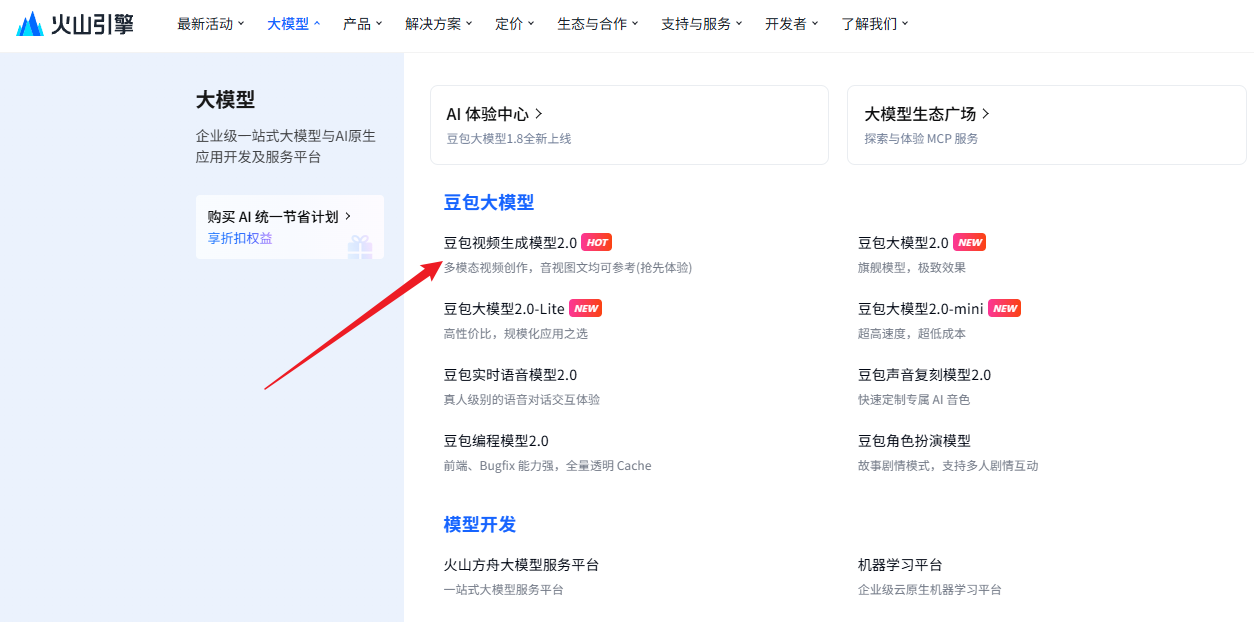Expand the 开发者 menu
The height and width of the screenshot is (622, 1254).
792,24
